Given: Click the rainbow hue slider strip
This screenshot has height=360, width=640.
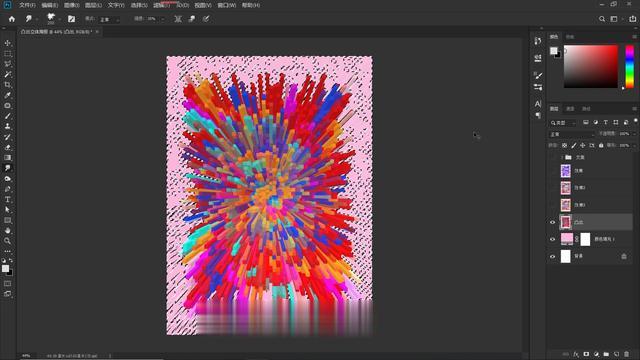Looking at the screenshot, I should pos(629,67).
